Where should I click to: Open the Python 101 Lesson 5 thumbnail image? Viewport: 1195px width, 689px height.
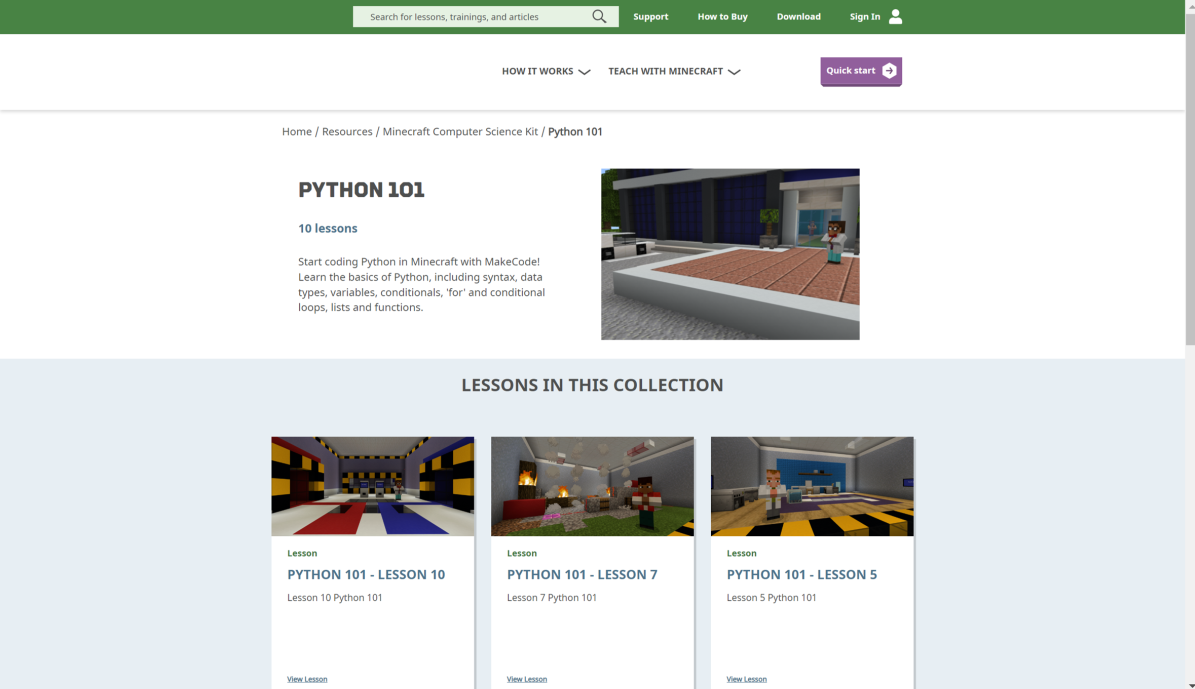coord(811,486)
